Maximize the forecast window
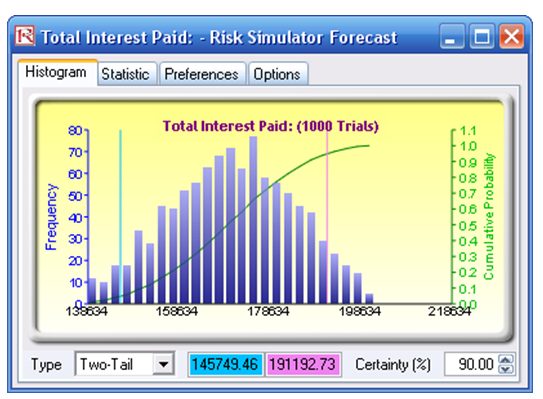 tap(482, 36)
